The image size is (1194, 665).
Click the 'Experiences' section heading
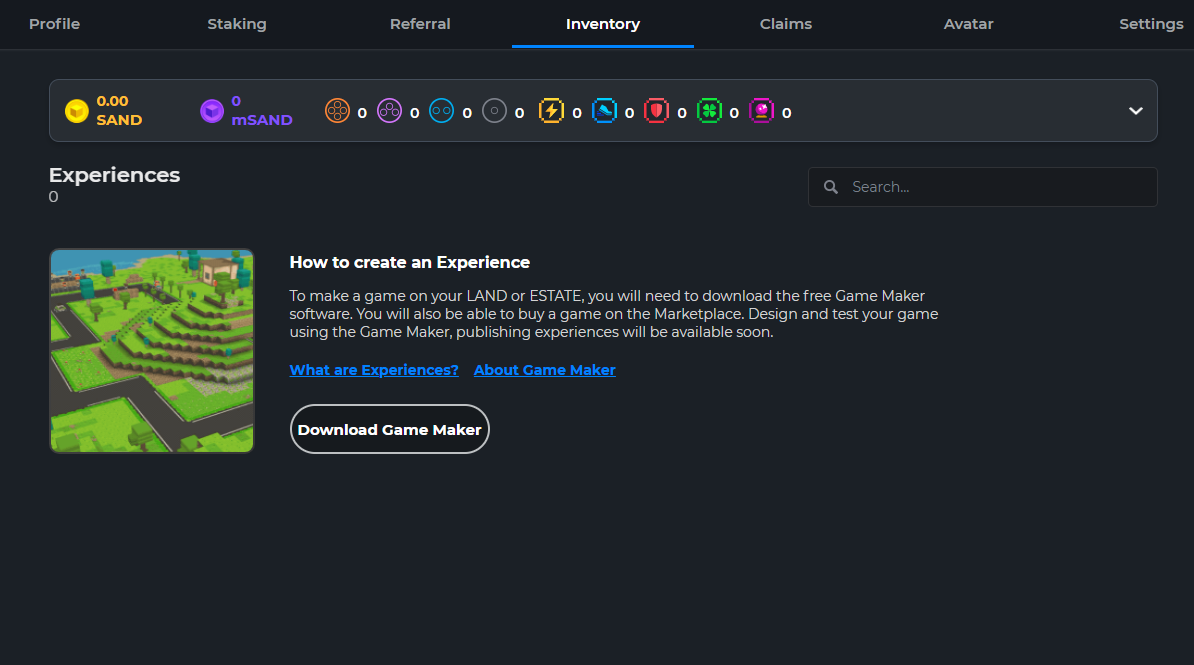114,175
